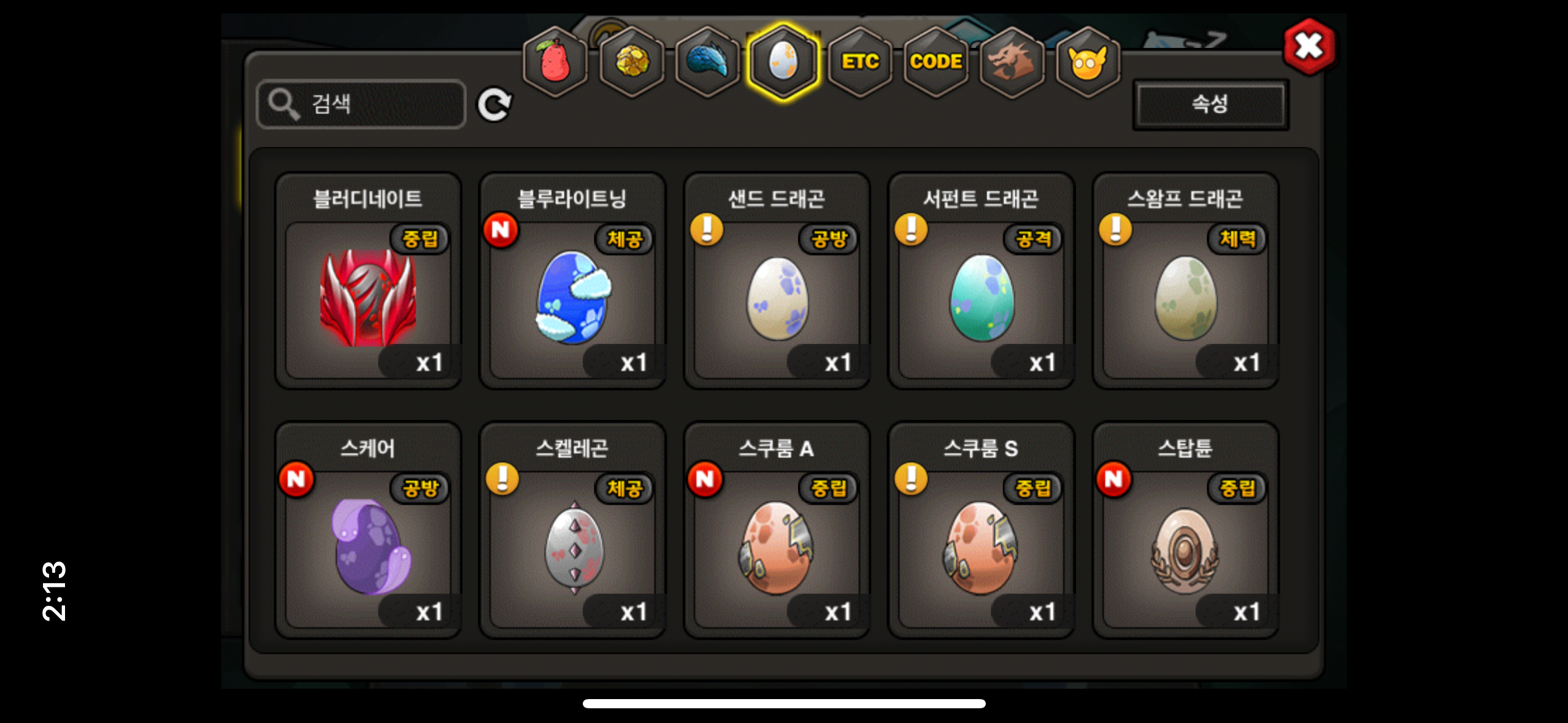Focus the 검색 search field
This screenshot has height=723, width=1568.
click(x=361, y=104)
